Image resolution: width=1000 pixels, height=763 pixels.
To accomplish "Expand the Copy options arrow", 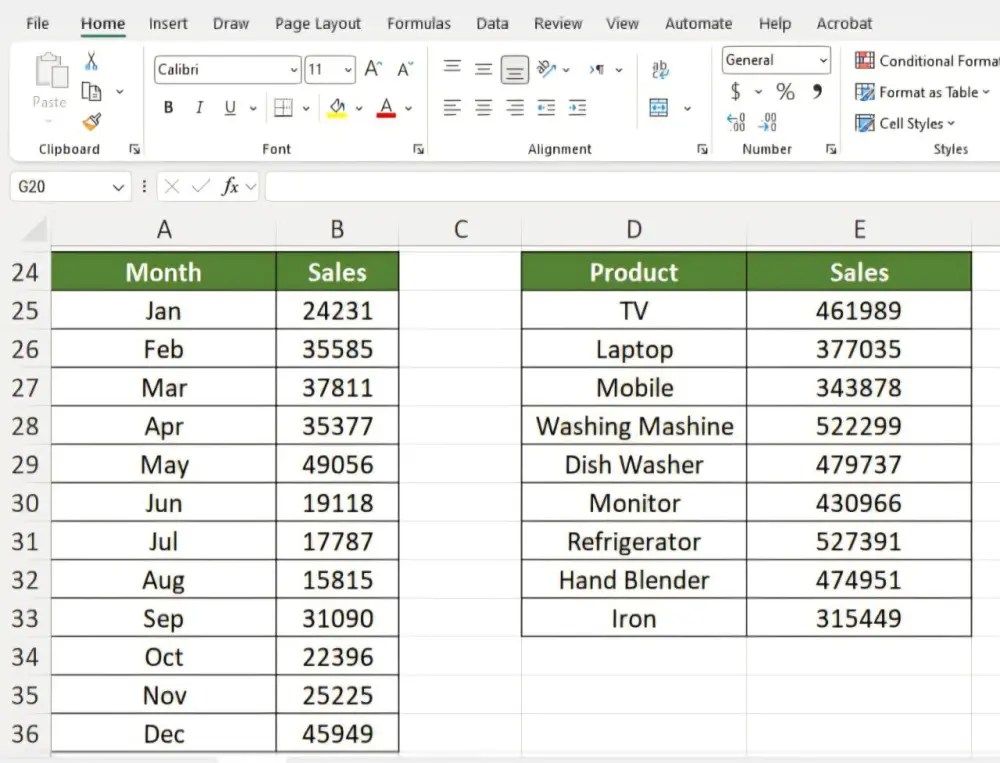I will (x=119, y=92).
